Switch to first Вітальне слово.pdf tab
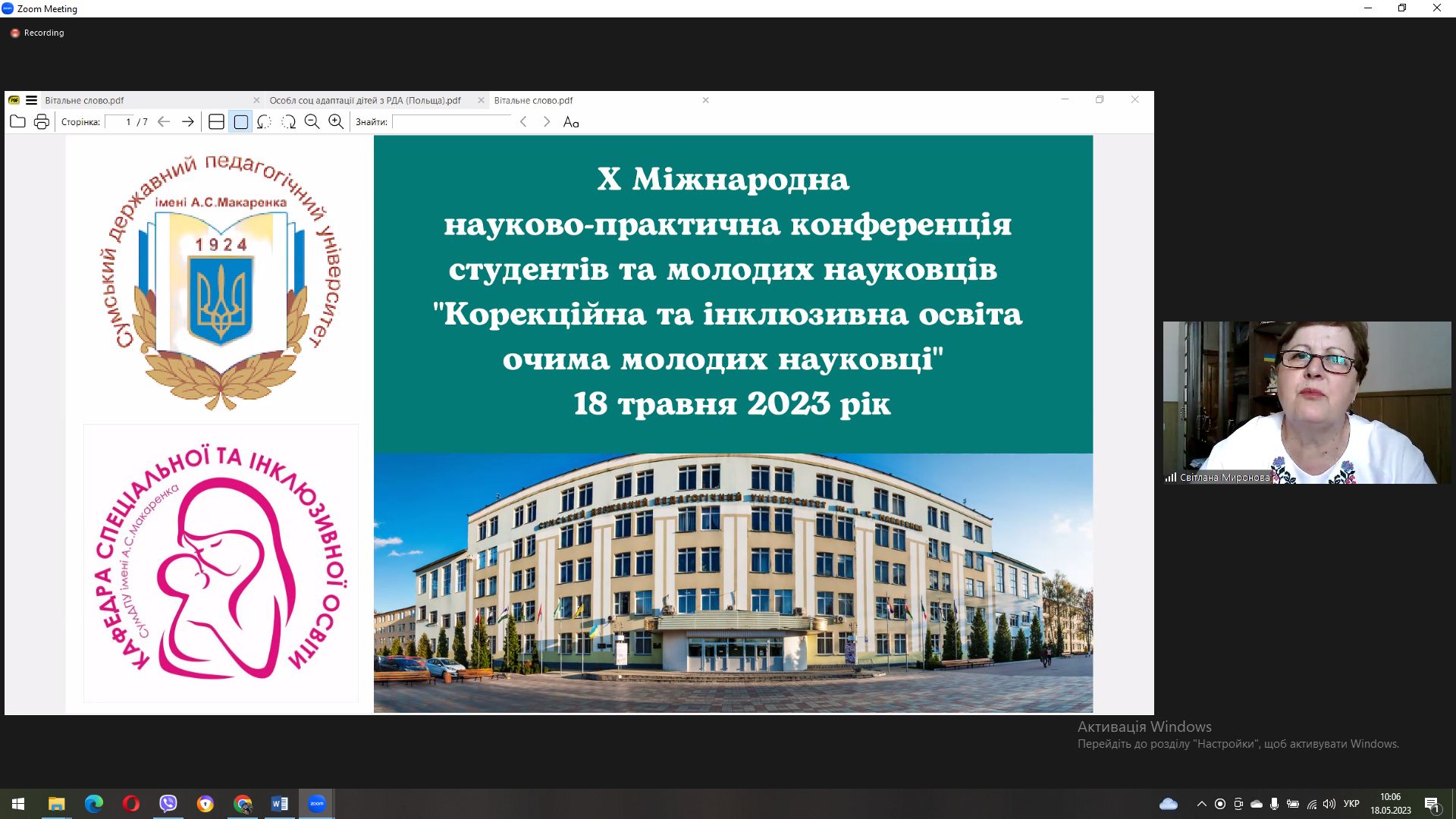This screenshot has height=819, width=1456. click(85, 100)
